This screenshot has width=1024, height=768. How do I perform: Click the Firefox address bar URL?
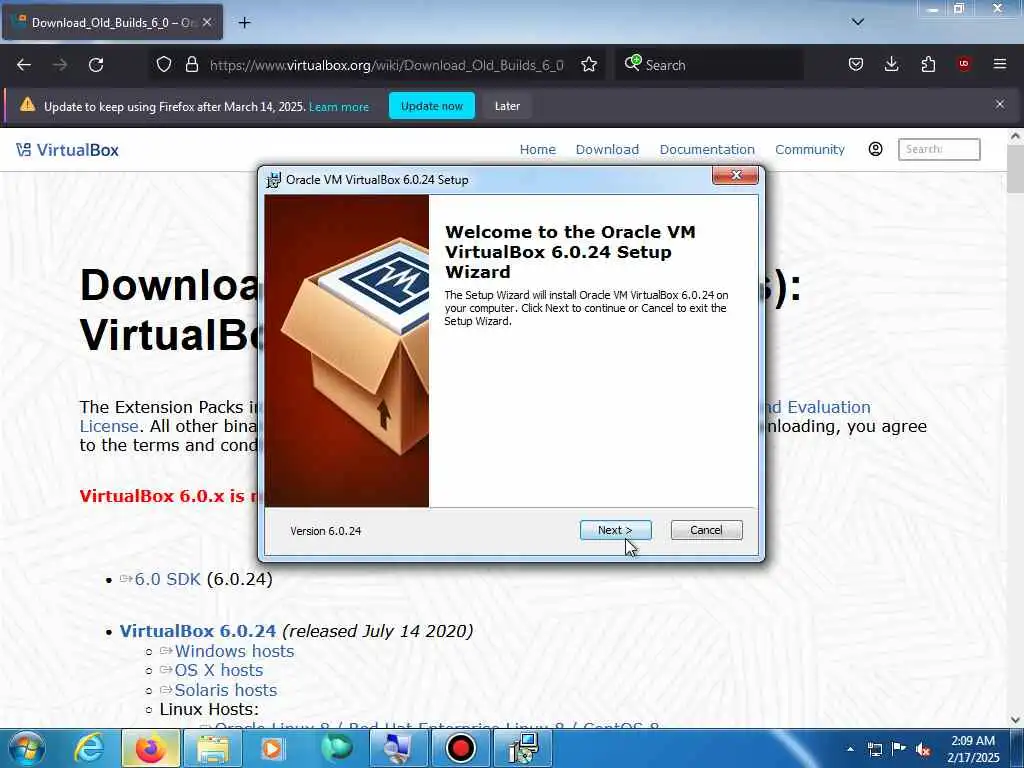tap(386, 65)
